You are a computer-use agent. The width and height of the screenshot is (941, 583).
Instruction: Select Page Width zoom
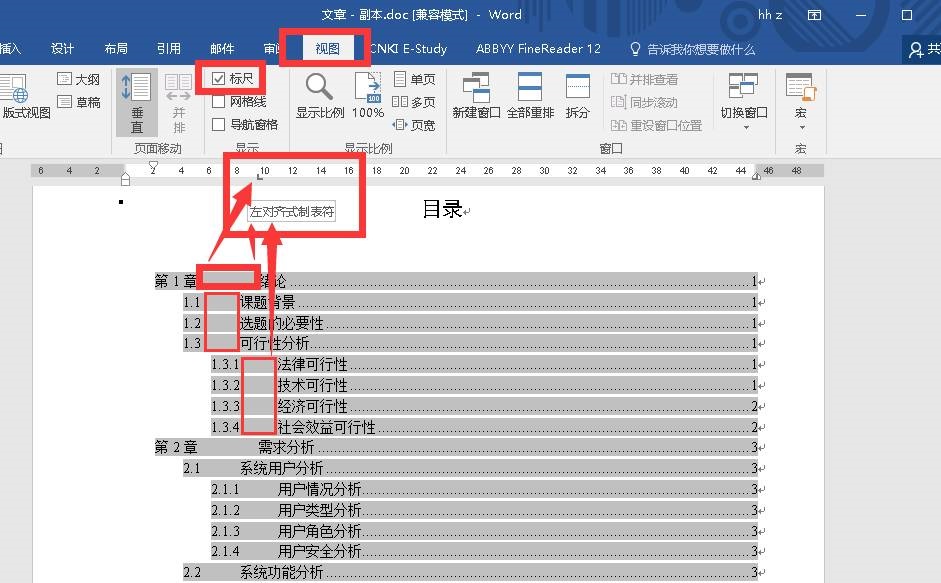pyautogui.click(x=413, y=125)
